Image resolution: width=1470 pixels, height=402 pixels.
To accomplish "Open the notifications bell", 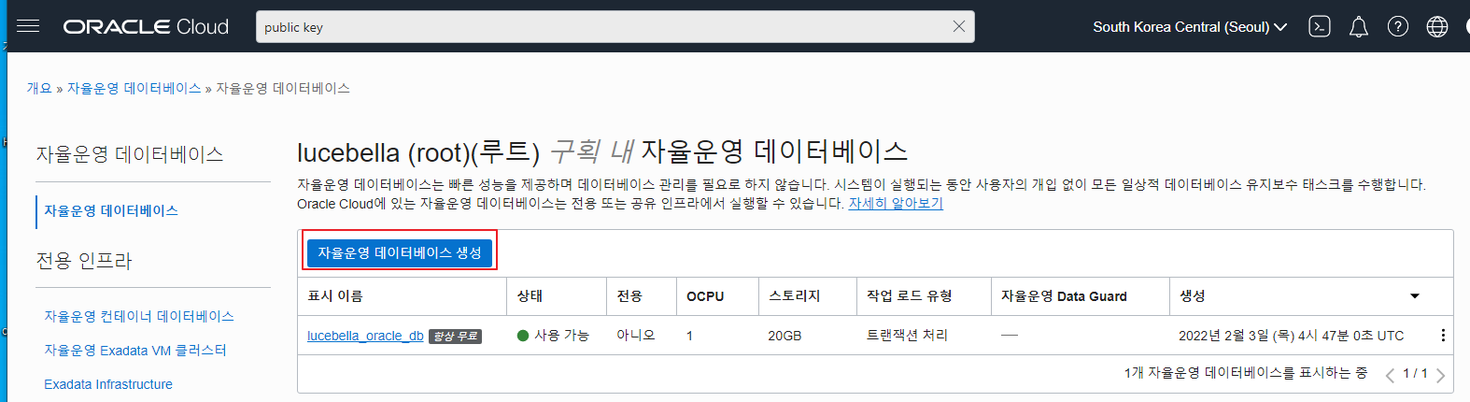I will [x=1358, y=27].
